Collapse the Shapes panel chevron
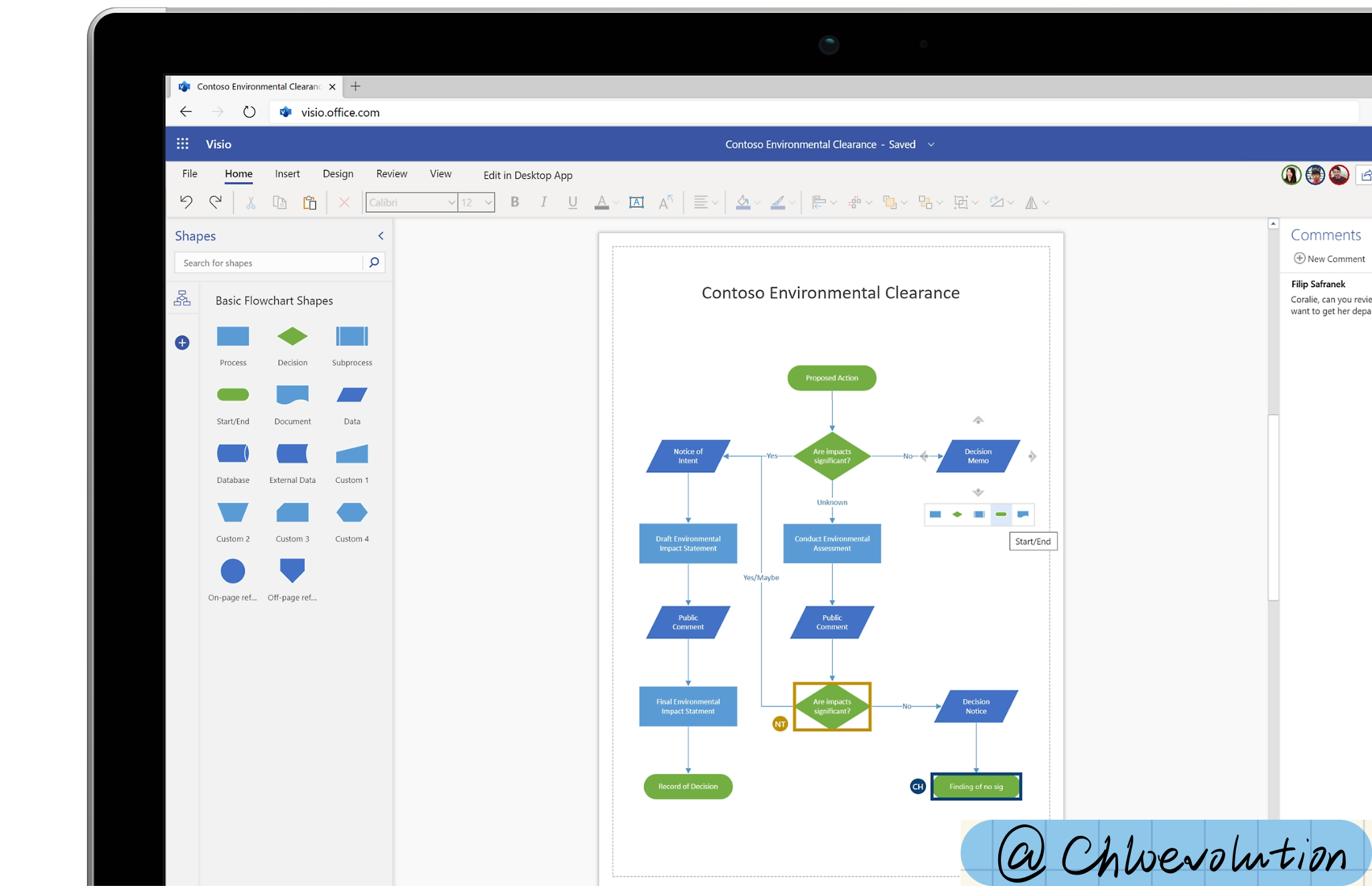This screenshot has width=1372, height=886. click(381, 236)
